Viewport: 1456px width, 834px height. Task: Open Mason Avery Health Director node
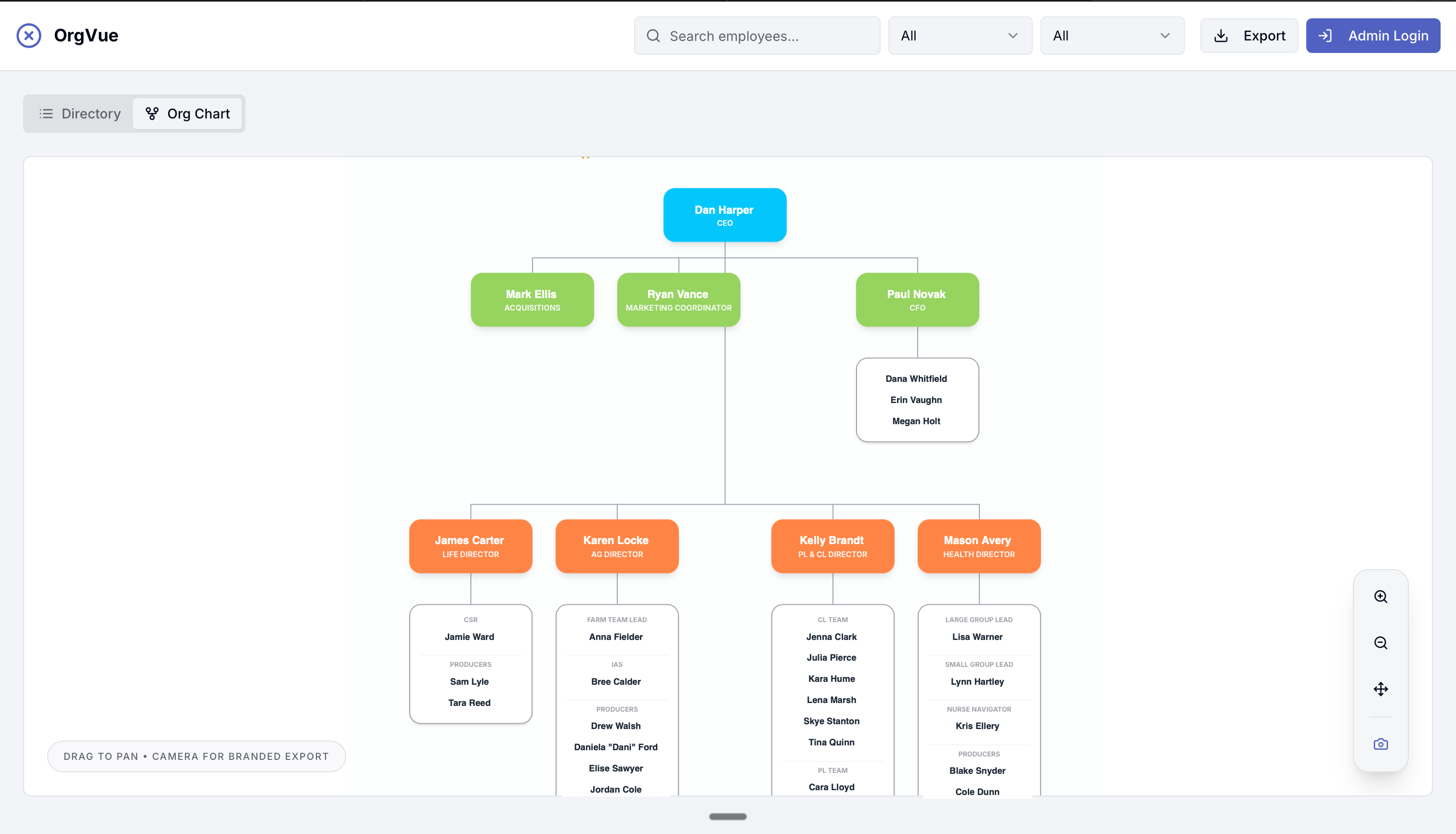click(979, 546)
